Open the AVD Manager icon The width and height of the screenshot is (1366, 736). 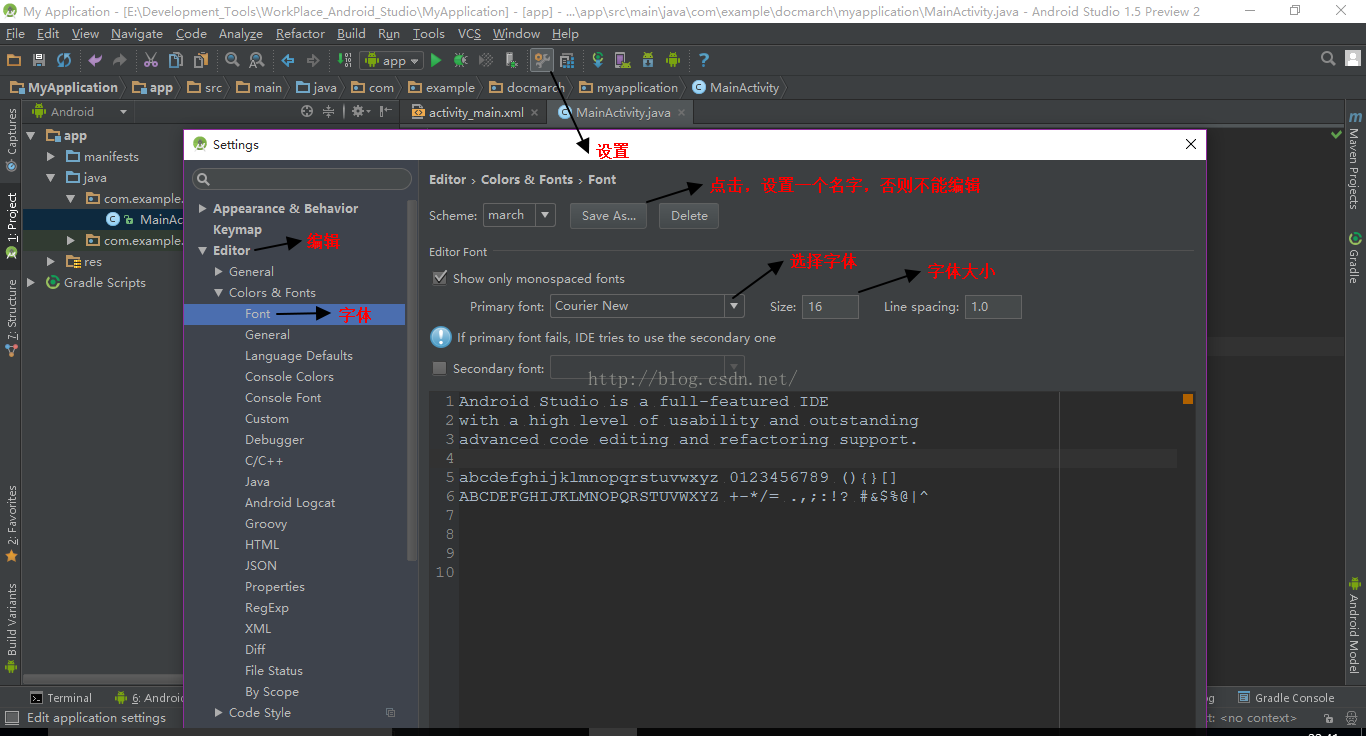pos(622,60)
